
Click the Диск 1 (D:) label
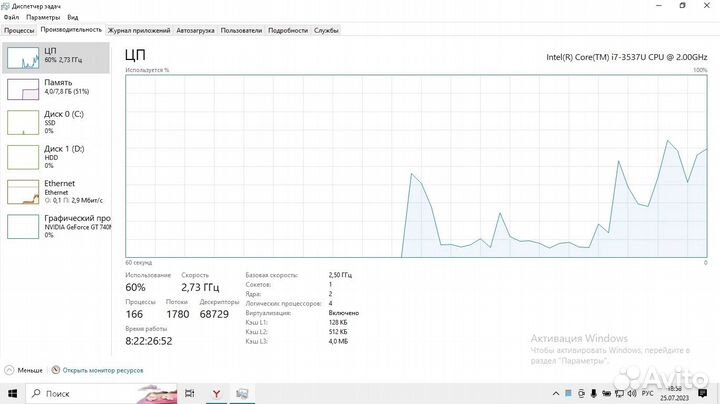pyautogui.click(x=64, y=149)
